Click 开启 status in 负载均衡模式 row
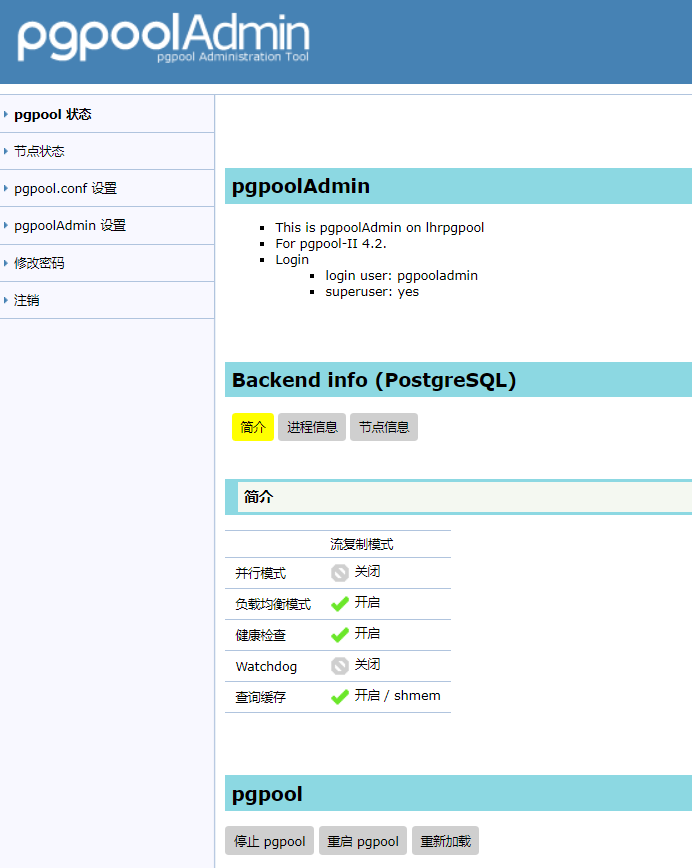Viewport: 692px width, 868px height. (368, 602)
